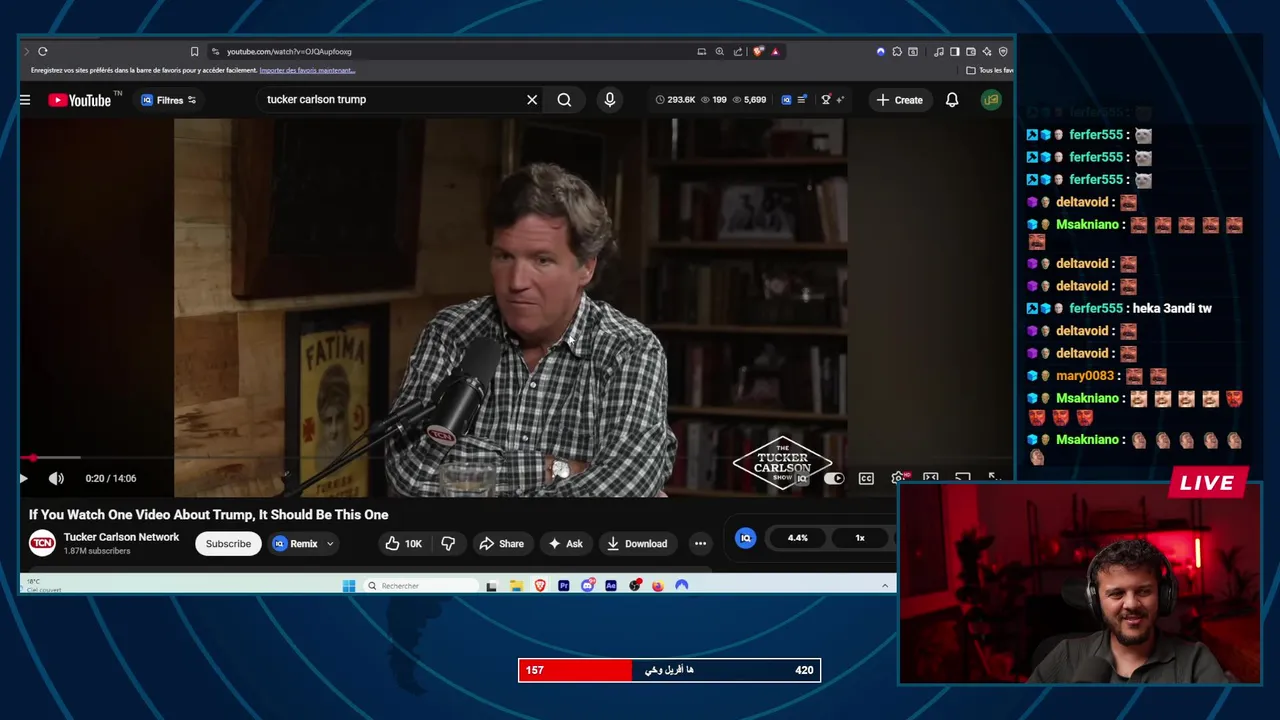Open browser extensions puzzle icon

pyautogui.click(x=897, y=51)
